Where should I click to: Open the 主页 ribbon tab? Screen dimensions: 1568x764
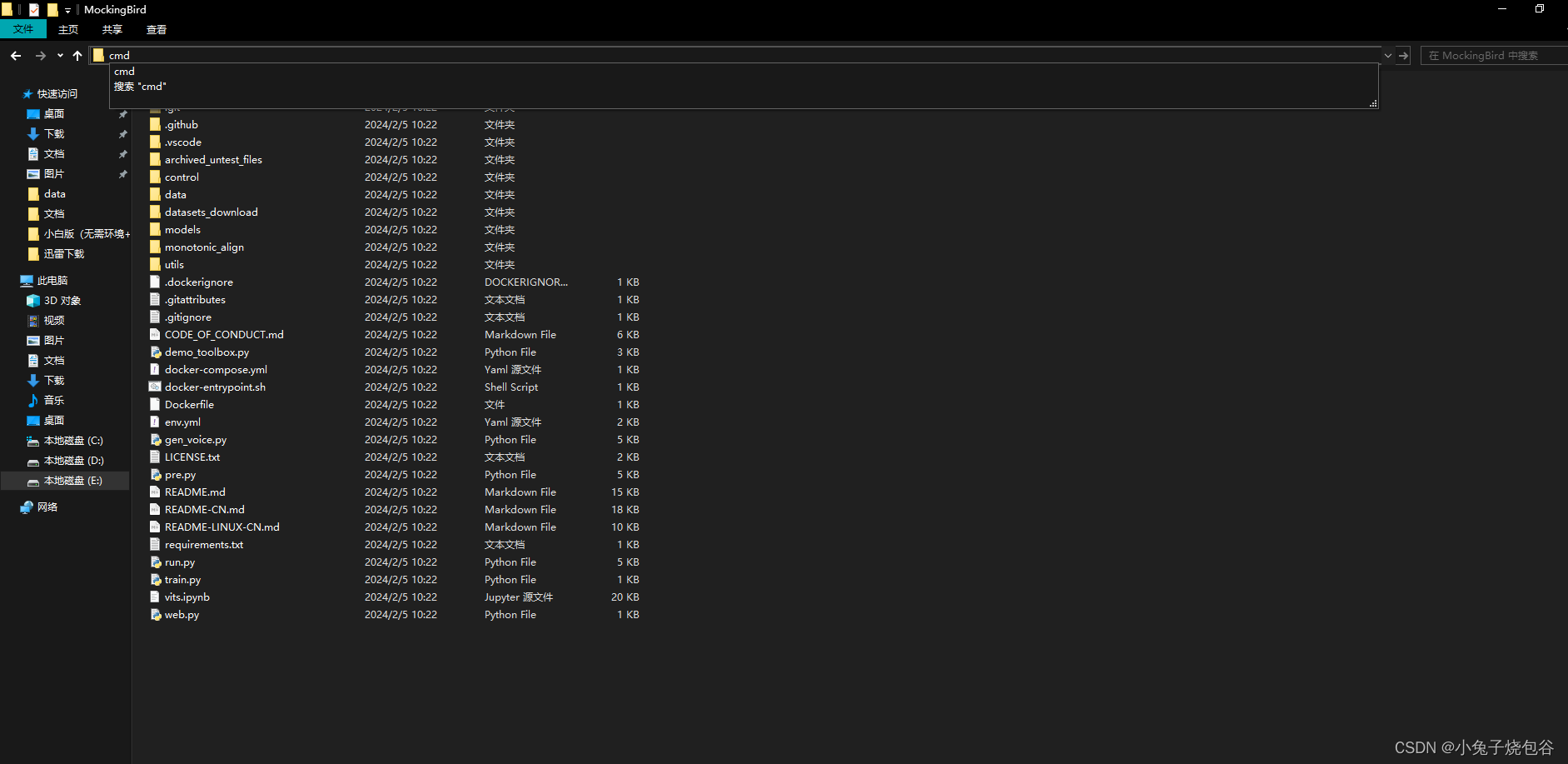coord(68,29)
